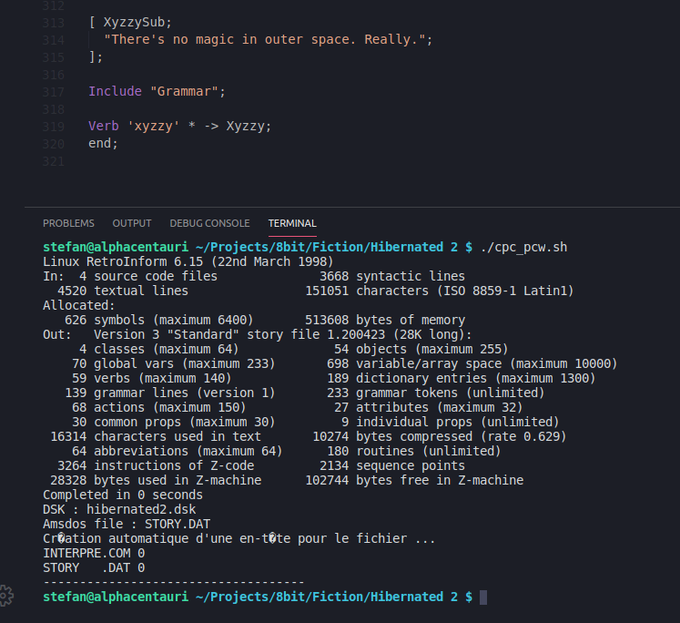
Task: Open the Manage gear icon
Action: click(x=6, y=596)
